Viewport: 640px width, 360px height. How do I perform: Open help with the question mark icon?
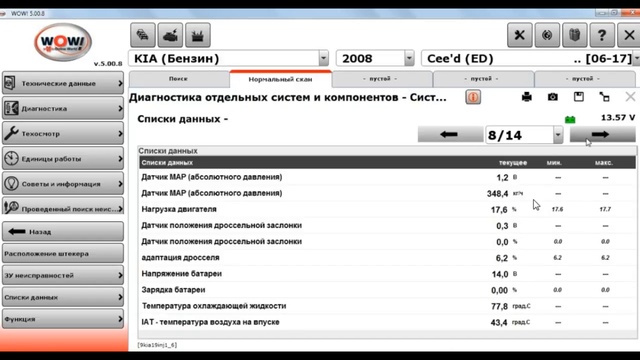click(602, 35)
